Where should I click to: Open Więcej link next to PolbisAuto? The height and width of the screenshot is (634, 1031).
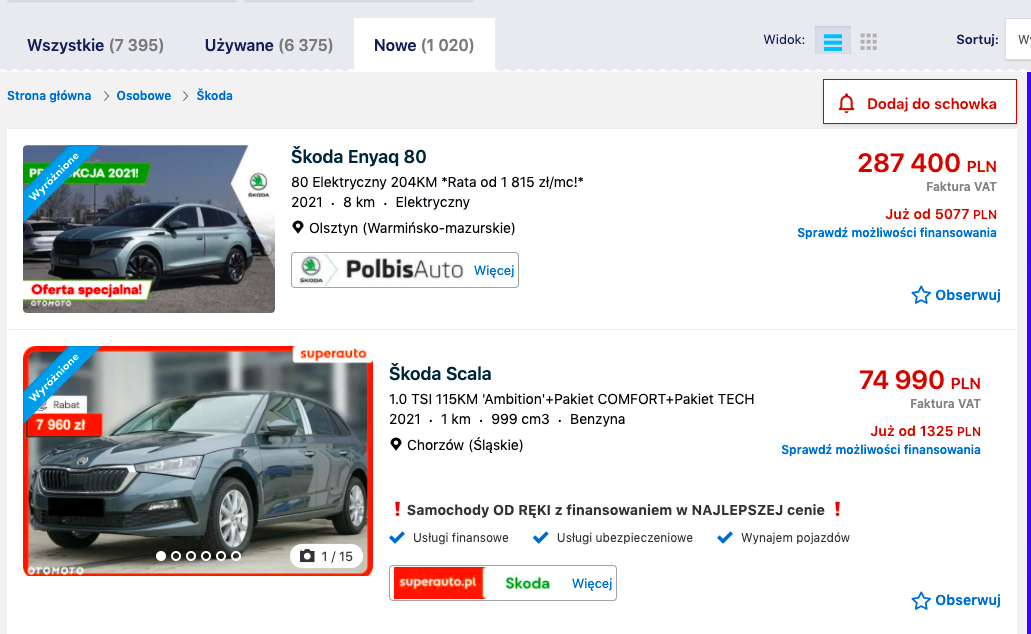[494, 270]
